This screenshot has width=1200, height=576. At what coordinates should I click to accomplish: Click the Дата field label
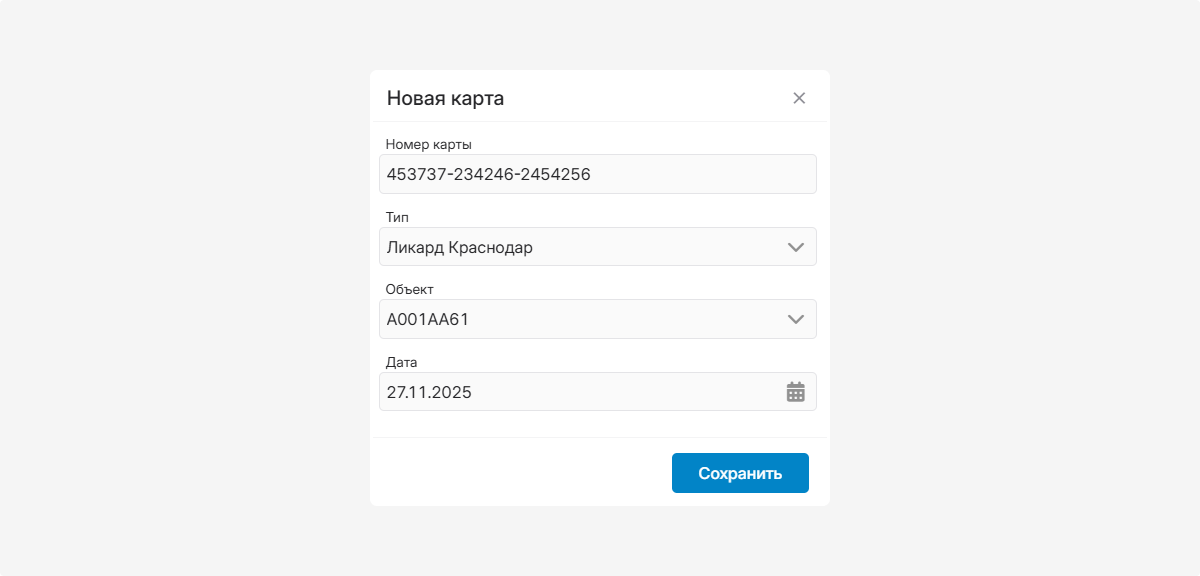click(401, 362)
